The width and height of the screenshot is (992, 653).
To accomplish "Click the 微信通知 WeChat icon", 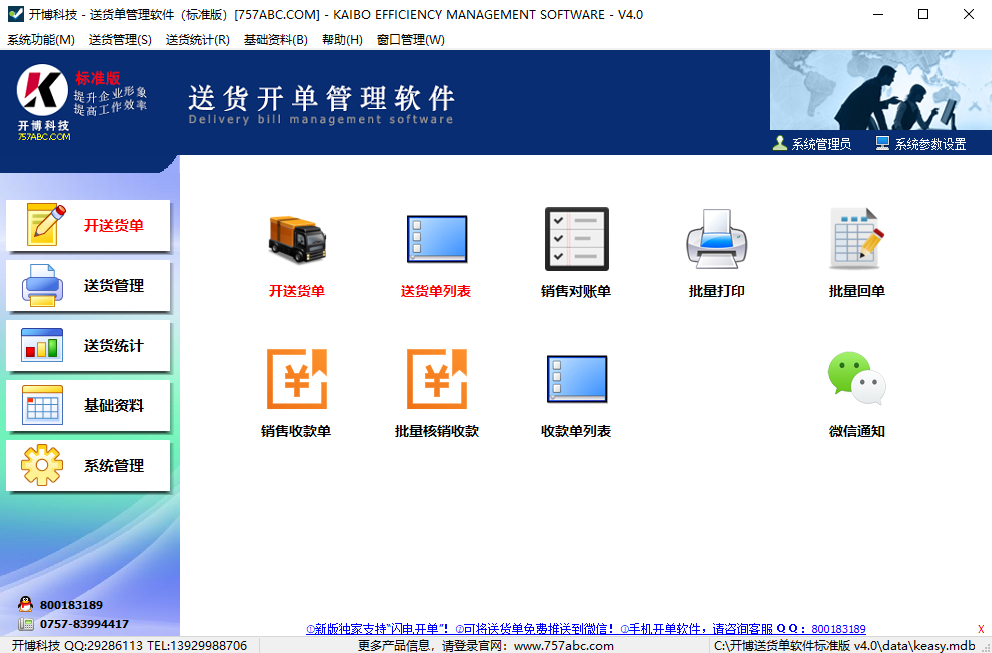I will (856, 380).
